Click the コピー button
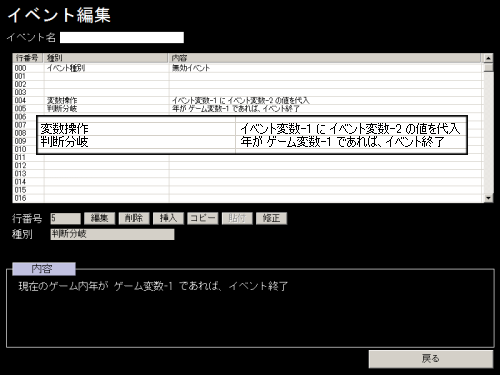Viewport: 500px width, 375px height. point(202,218)
